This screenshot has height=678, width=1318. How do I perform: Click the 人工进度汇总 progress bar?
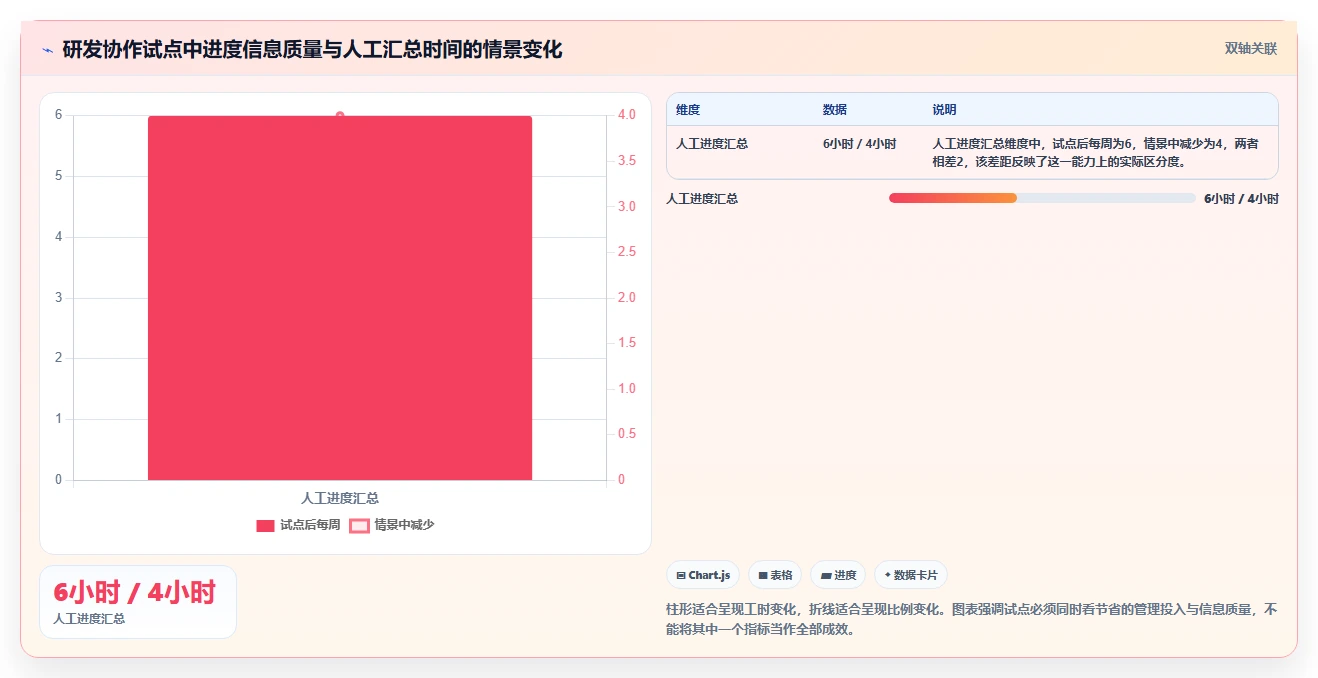point(1042,198)
